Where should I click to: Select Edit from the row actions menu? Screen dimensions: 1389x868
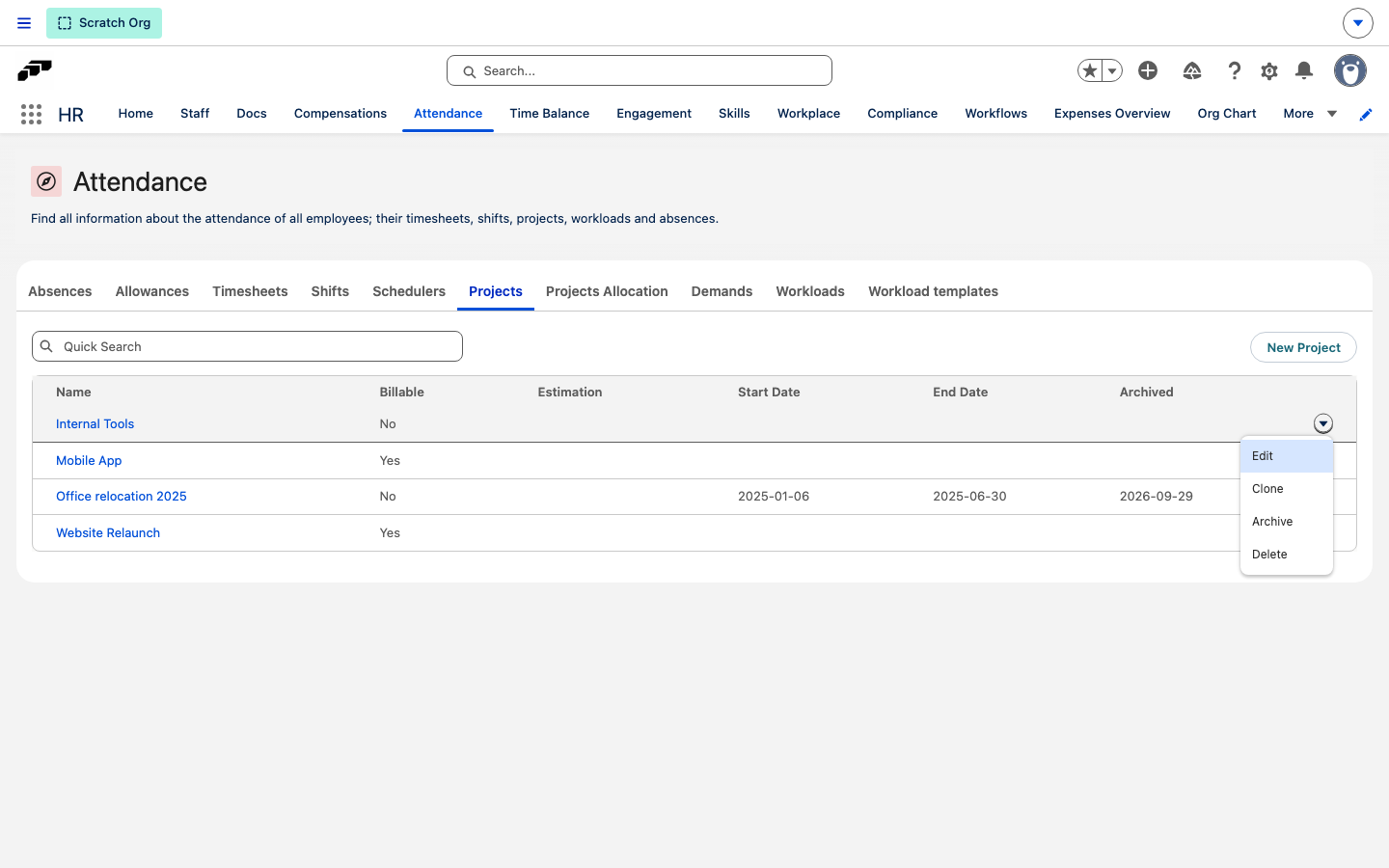coord(1287,456)
